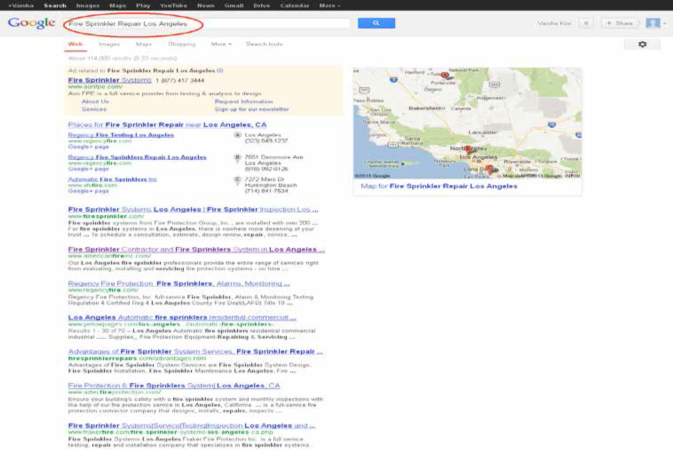
Task: Open Drive in the top black bar
Action: click(261, 6)
